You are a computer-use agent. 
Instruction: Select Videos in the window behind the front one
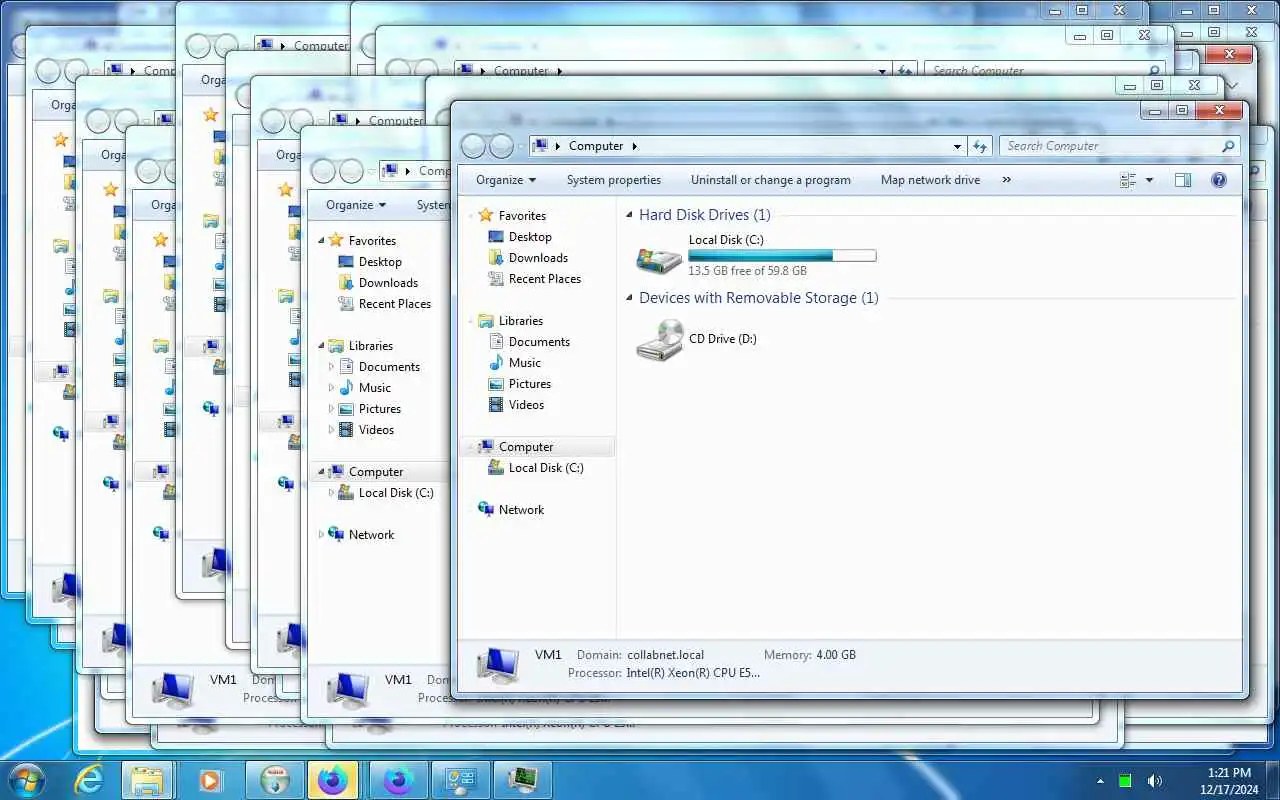click(377, 430)
